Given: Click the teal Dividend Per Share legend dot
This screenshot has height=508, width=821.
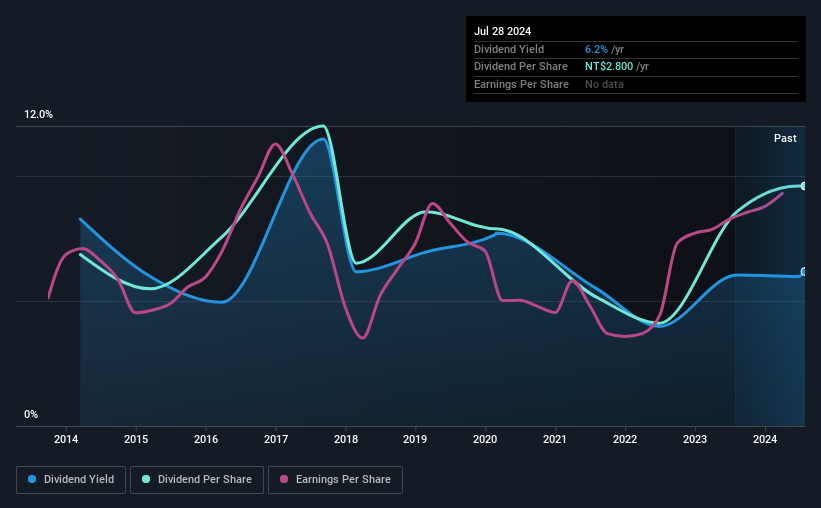Looking at the screenshot, I should click(x=146, y=479).
